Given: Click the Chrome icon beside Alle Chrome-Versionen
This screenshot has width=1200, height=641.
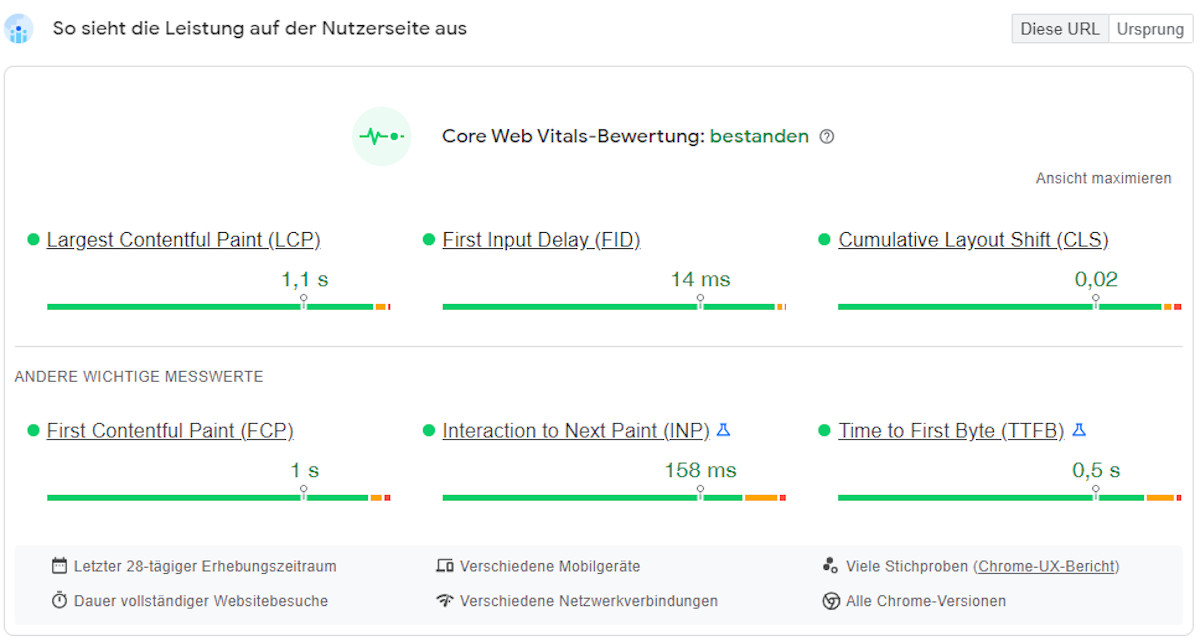Looking at the screenshot, I should pyautogui.click(x=830, y=601).
